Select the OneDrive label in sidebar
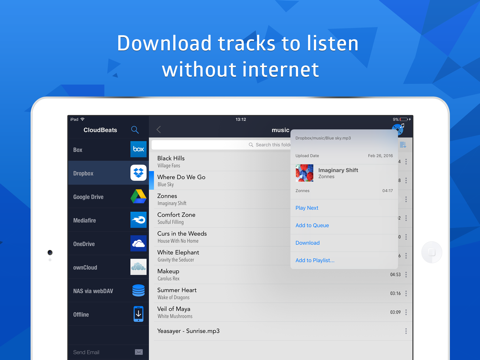480x360 pixels. tap(84, 244)
